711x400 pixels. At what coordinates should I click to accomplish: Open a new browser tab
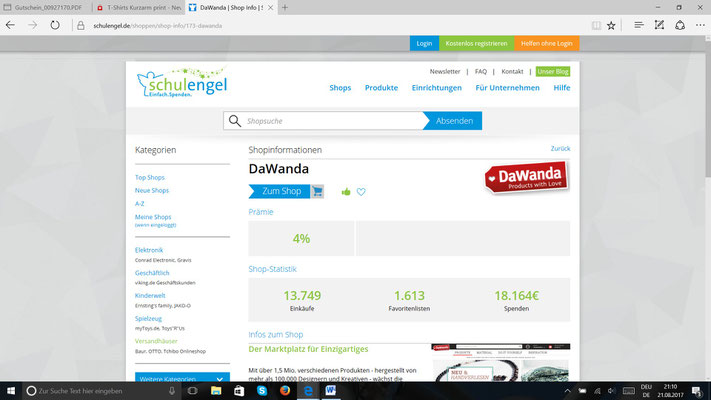click(285, 7)
